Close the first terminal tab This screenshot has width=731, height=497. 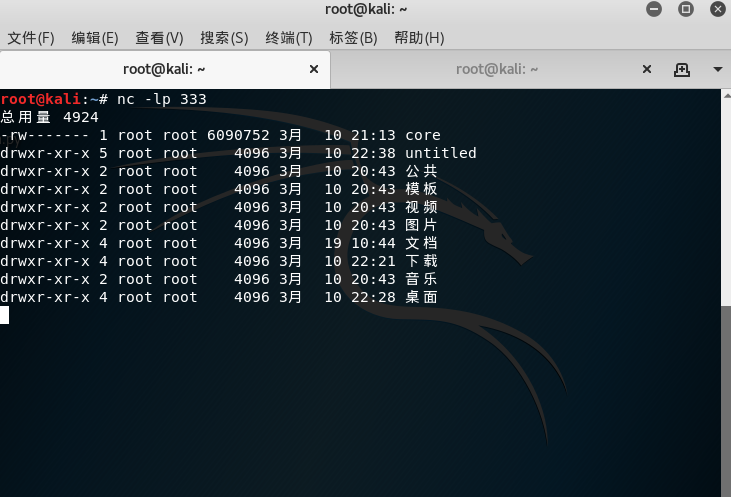[314, 69]
